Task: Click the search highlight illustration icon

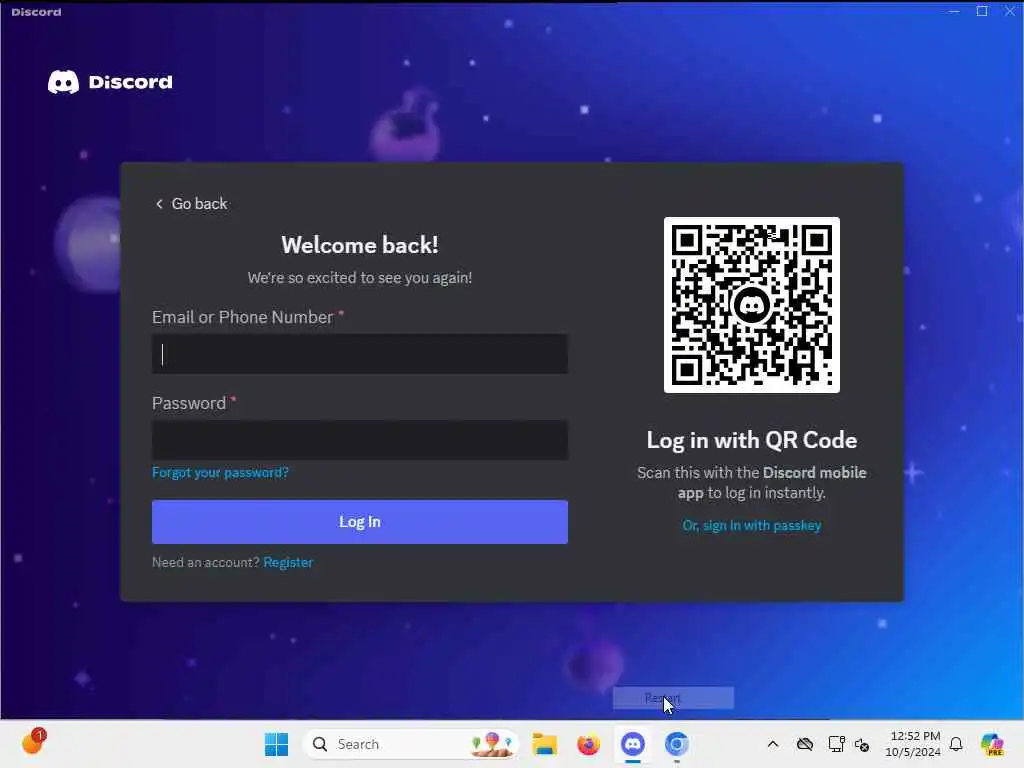Action: pyautogui.click(x=492, y=744)
